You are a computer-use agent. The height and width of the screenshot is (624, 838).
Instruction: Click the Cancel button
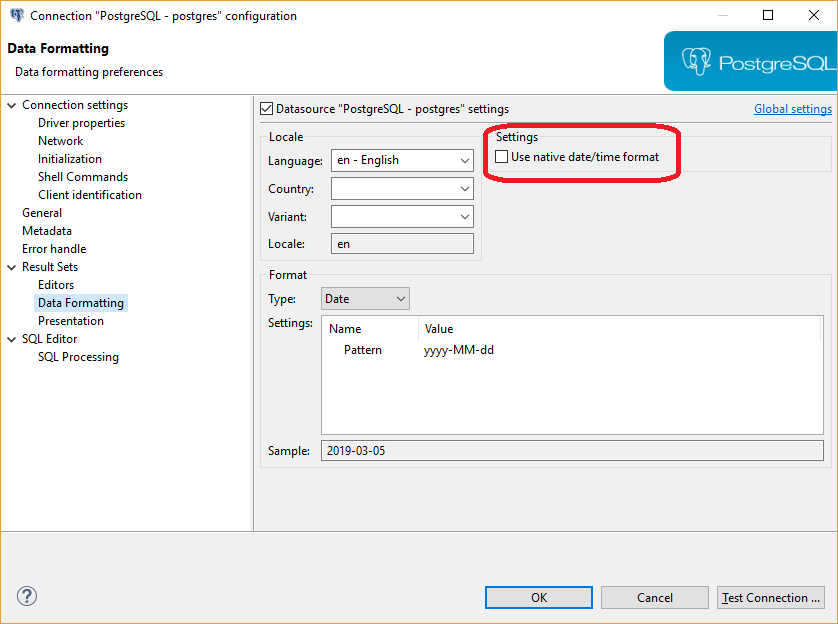pyautogui.click(x=655, y=597)
